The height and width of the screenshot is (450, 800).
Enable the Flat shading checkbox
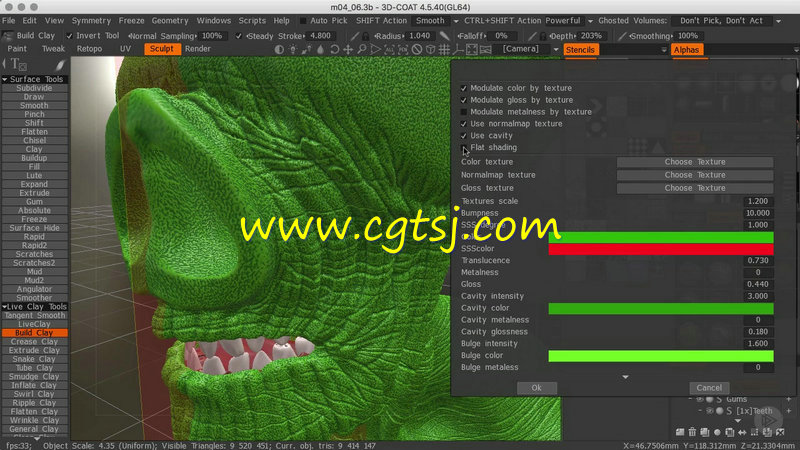click(464, 147)
